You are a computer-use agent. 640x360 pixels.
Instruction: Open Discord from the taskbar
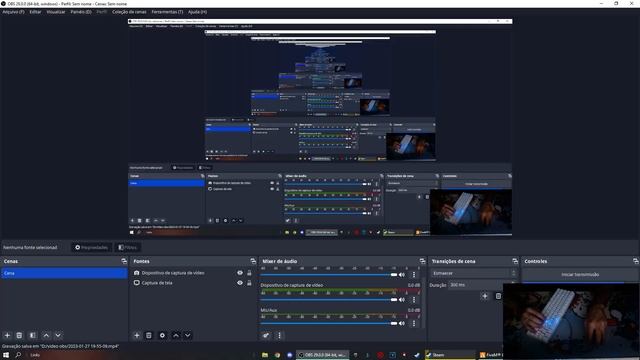pyautogui.click(x=289, y=355)
